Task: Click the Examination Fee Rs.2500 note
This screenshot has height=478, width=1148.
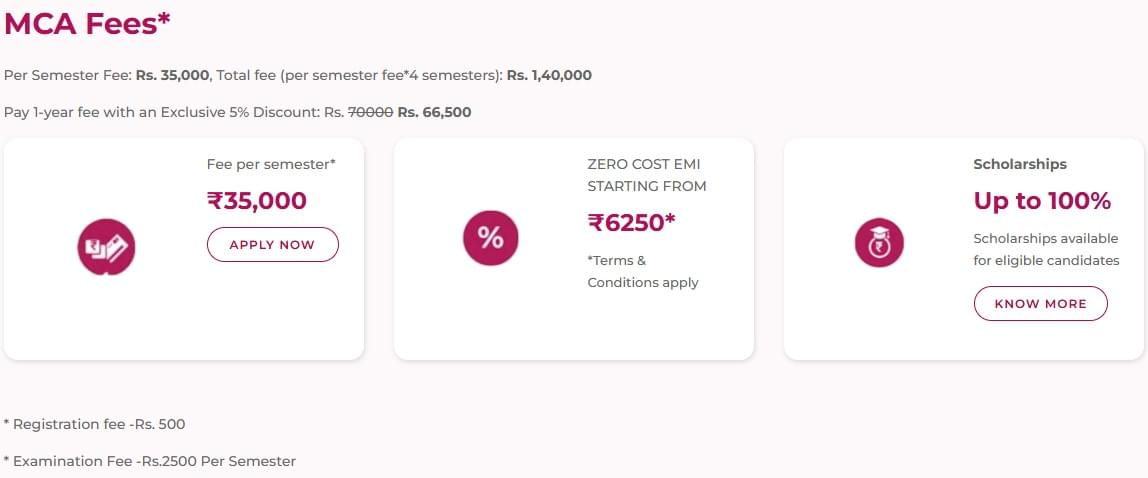Action: (x=150, y=461)
